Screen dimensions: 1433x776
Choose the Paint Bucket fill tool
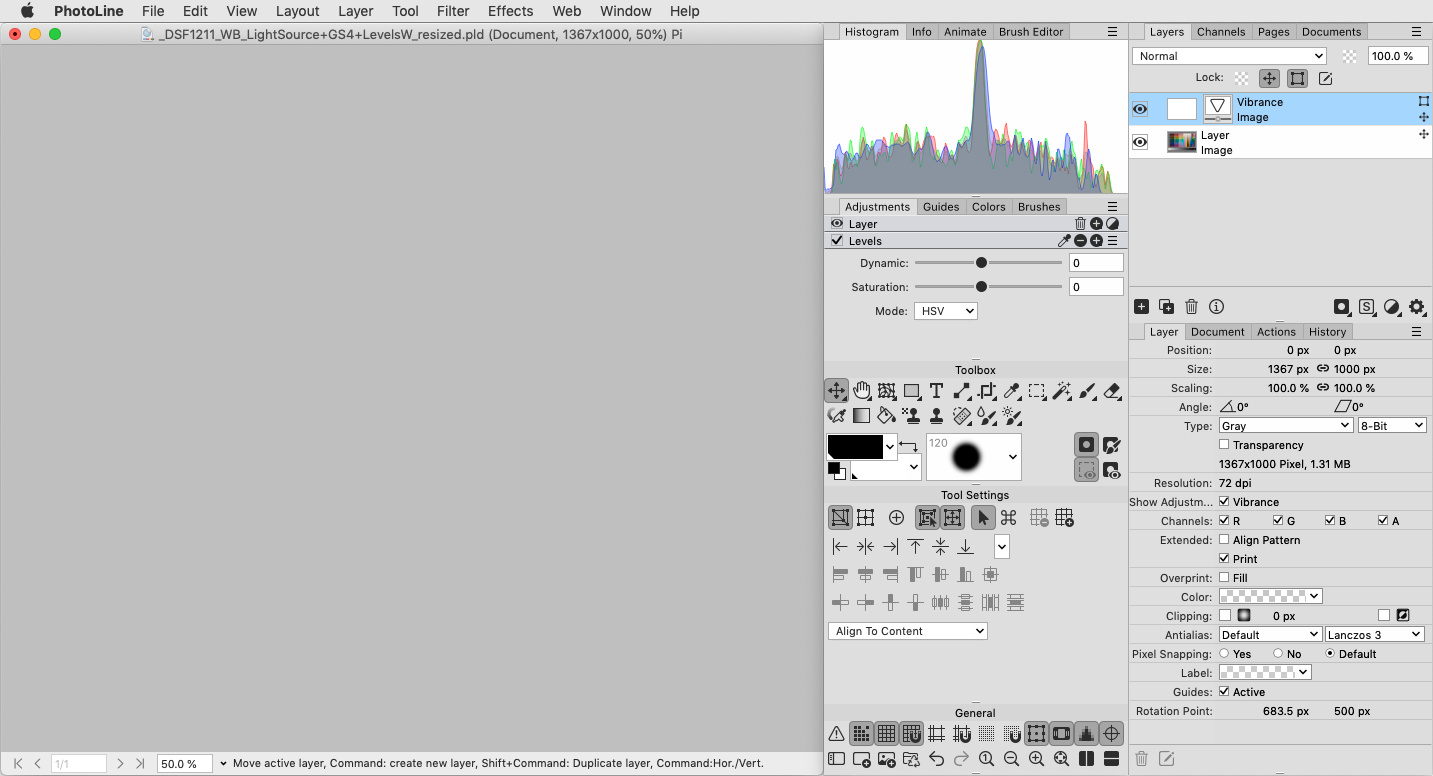886,415
